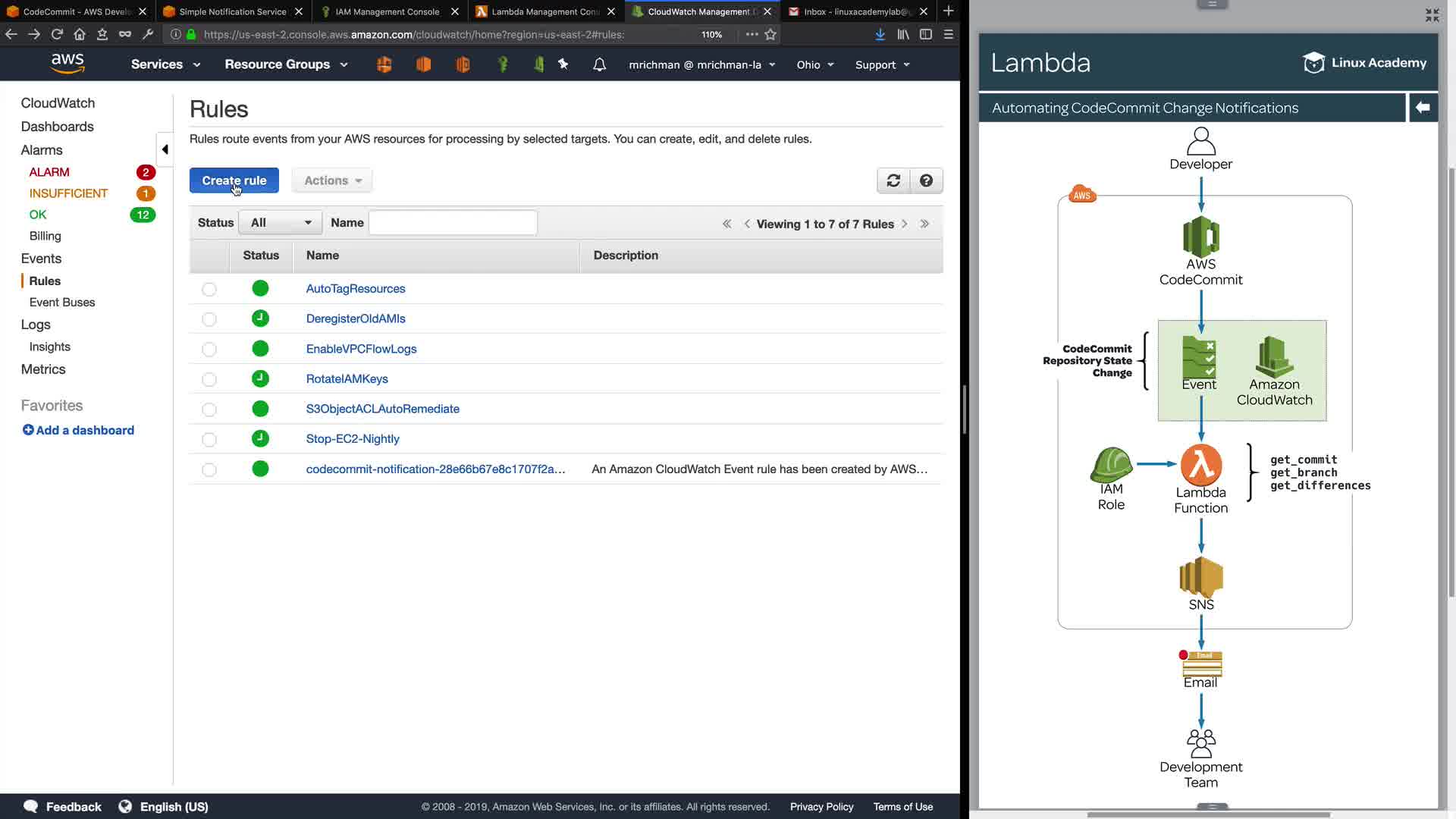This screenshot has height=819, width=1456.
Task: Refresh the rules list
Action: (893, 180)
